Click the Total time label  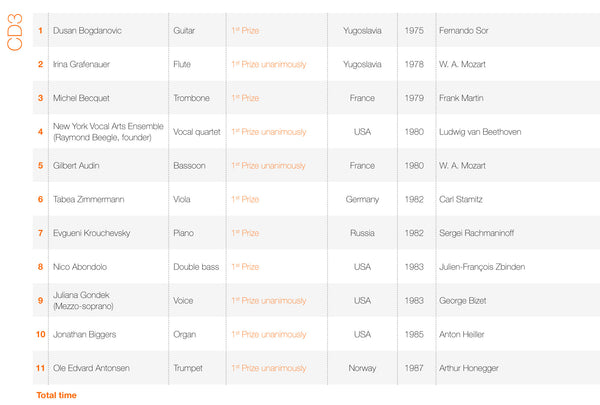click(x=56, y=395)
